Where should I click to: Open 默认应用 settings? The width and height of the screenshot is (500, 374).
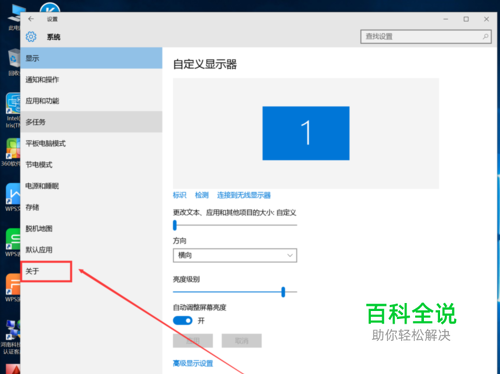pos(91,250)
